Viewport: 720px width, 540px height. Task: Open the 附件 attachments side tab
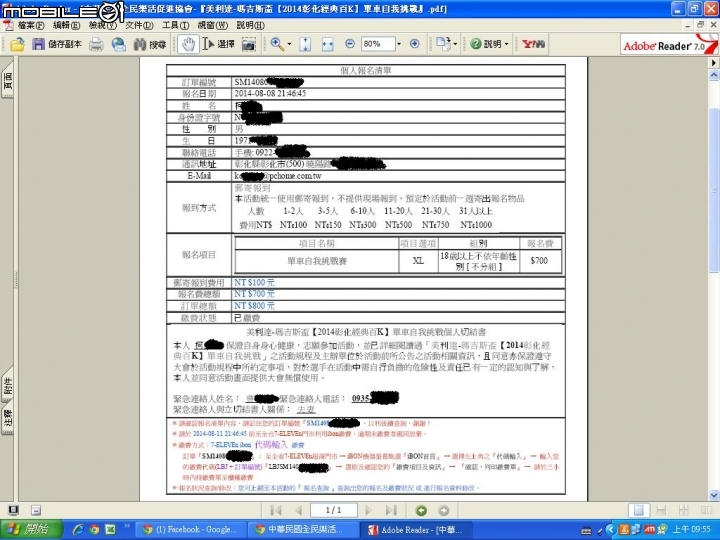(x=8, y=386)
